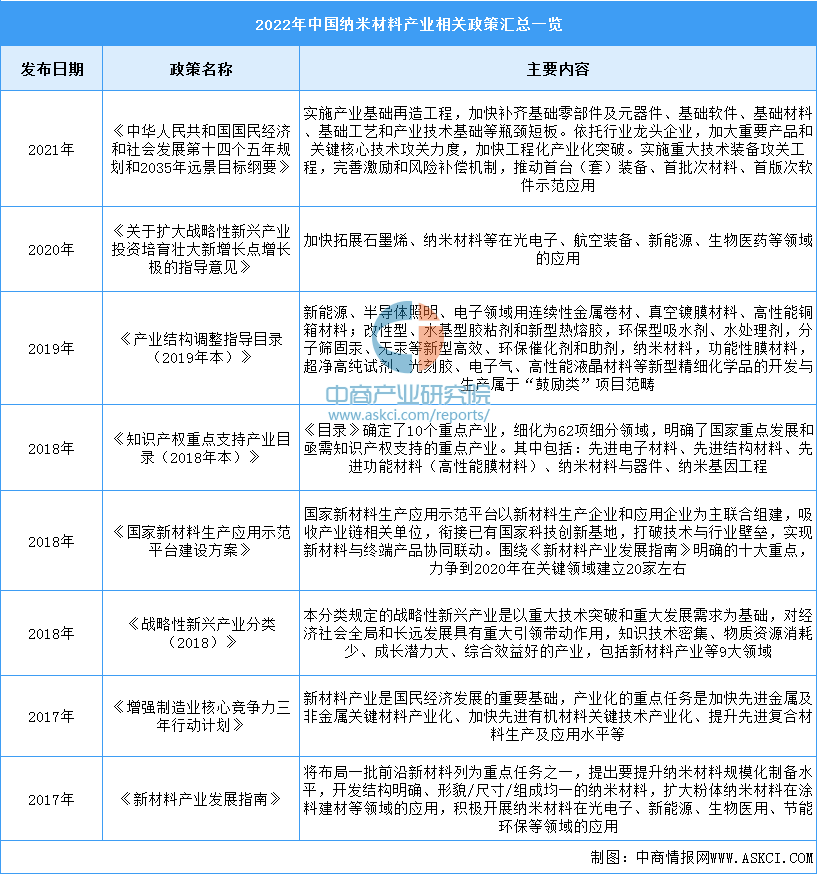Click policy name 中华人民共和国国民经济和社会发展第十四个五年规划
817x874 pixels.
(201, 149)
